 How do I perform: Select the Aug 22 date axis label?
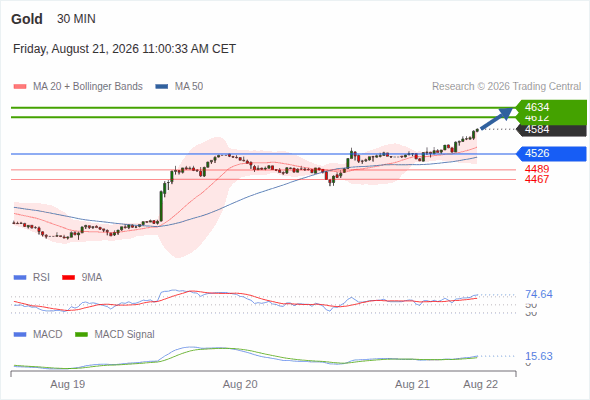[x=481, y=384]
